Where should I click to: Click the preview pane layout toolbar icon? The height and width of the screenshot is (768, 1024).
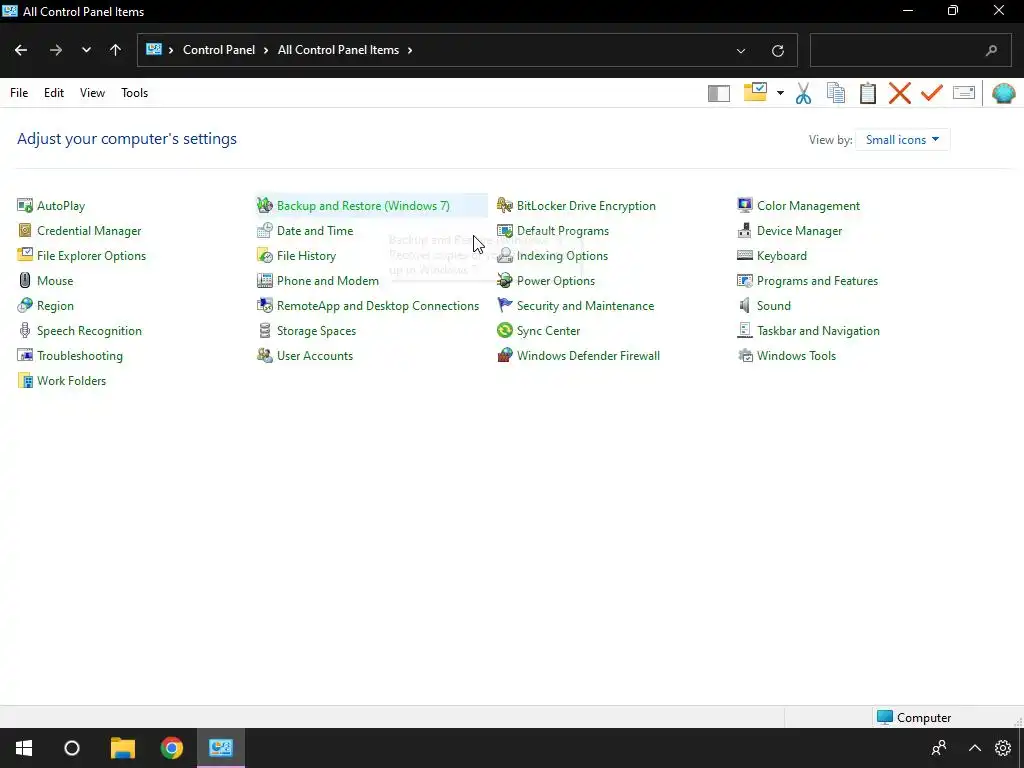coord(719,93)
